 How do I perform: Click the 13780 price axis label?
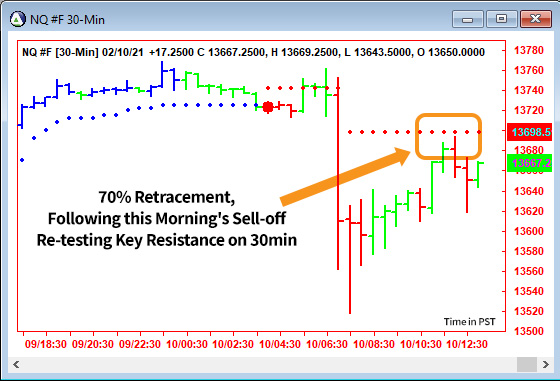click(x=529, y=50)
